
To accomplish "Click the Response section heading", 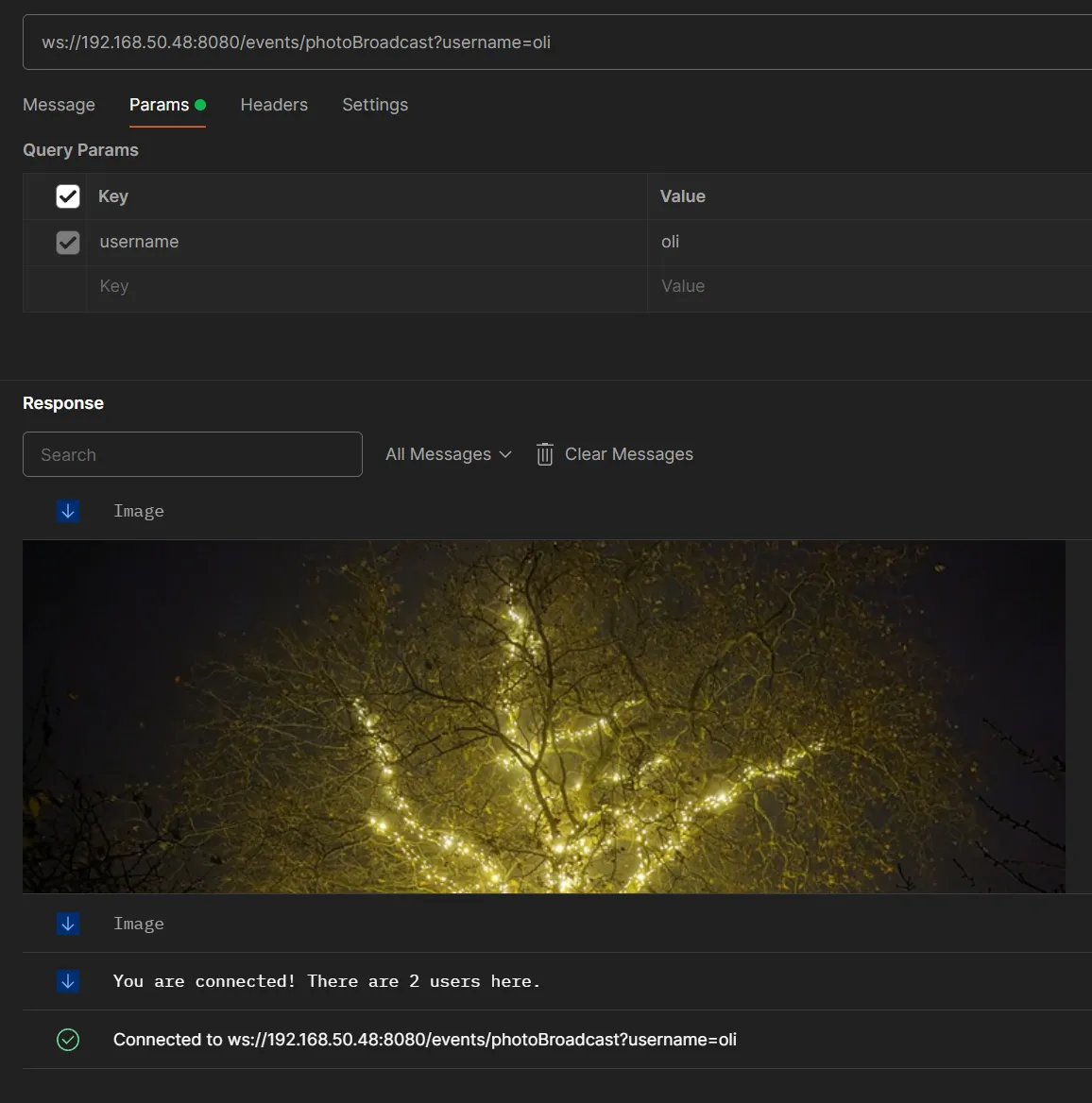I will pyautogui.click(x=63, y=403).
